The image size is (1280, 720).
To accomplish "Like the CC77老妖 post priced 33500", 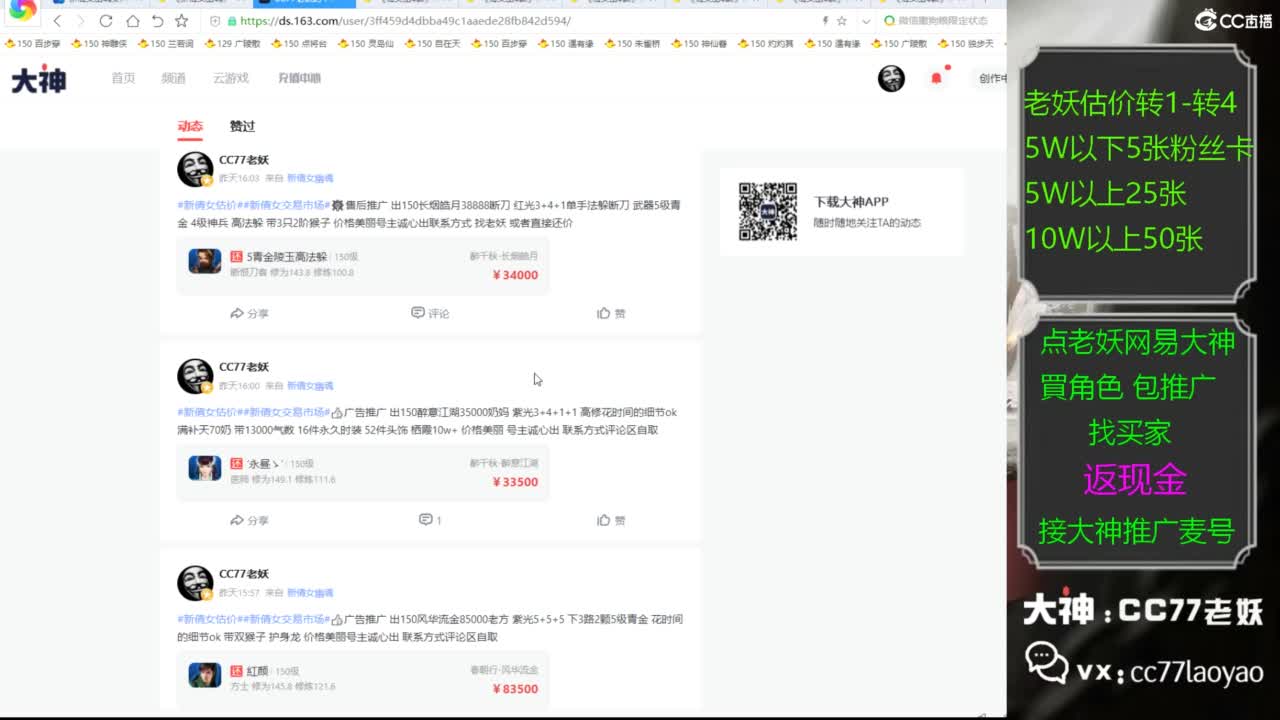I will point(610,520).
